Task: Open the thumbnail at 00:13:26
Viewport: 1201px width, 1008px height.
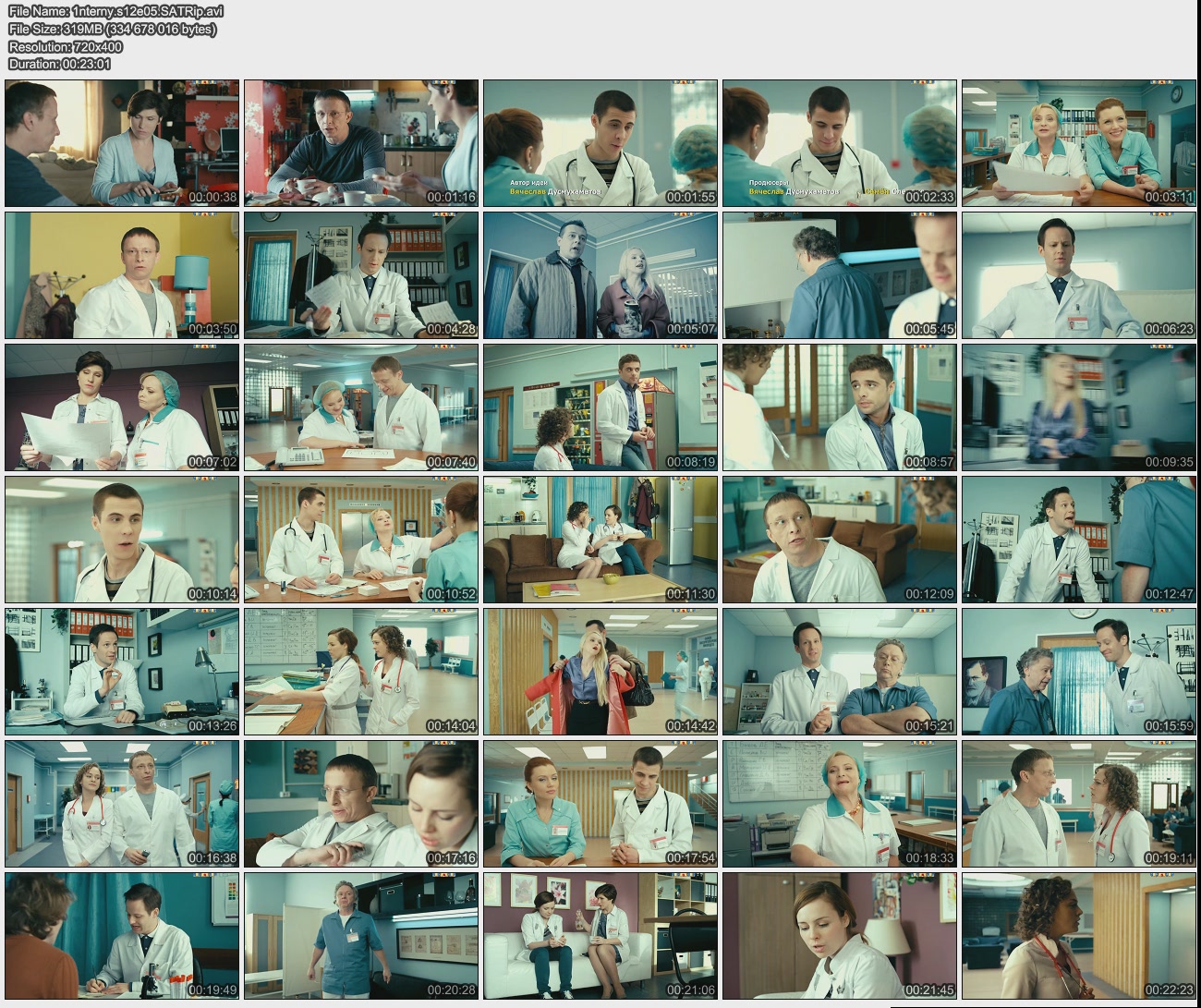Action: (122, 672)
